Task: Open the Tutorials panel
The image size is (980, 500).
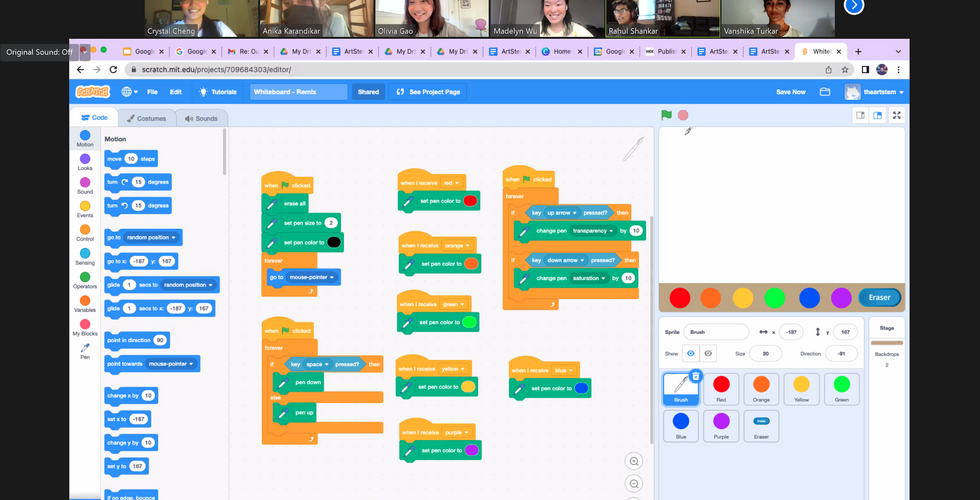Action: pyautogui.click(x=218, y=92)
